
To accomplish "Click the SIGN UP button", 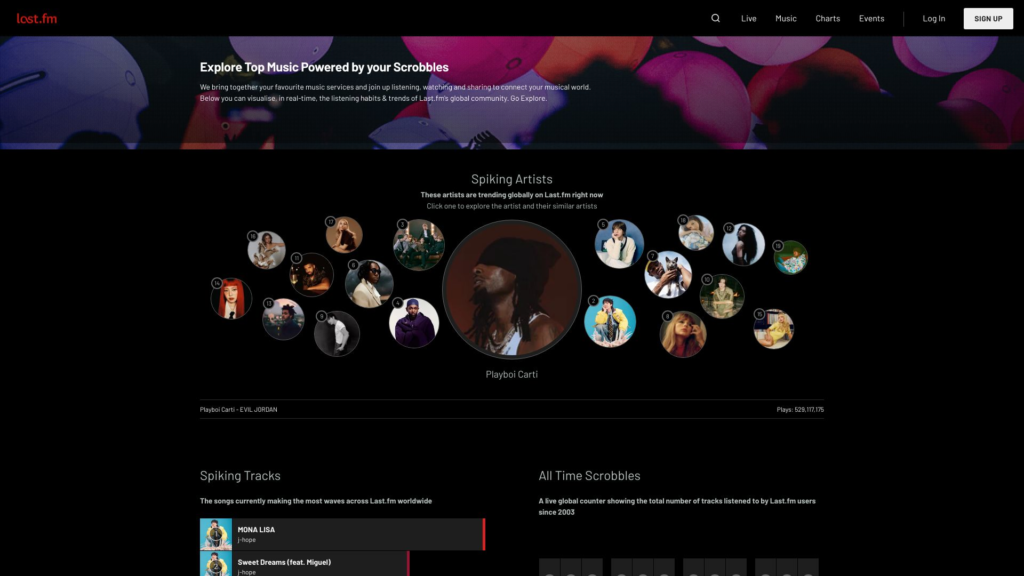I will pyautogui.click(x=988, y=18).
